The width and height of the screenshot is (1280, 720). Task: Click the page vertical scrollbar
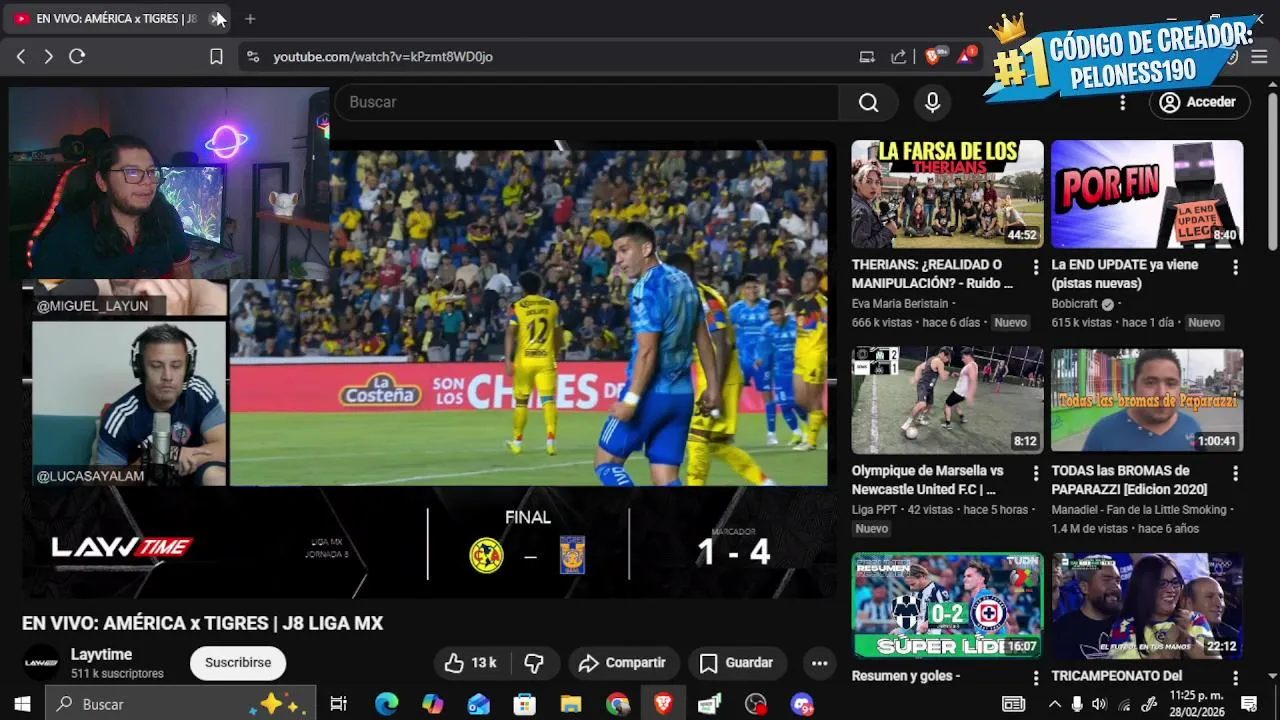[1272, 170]
